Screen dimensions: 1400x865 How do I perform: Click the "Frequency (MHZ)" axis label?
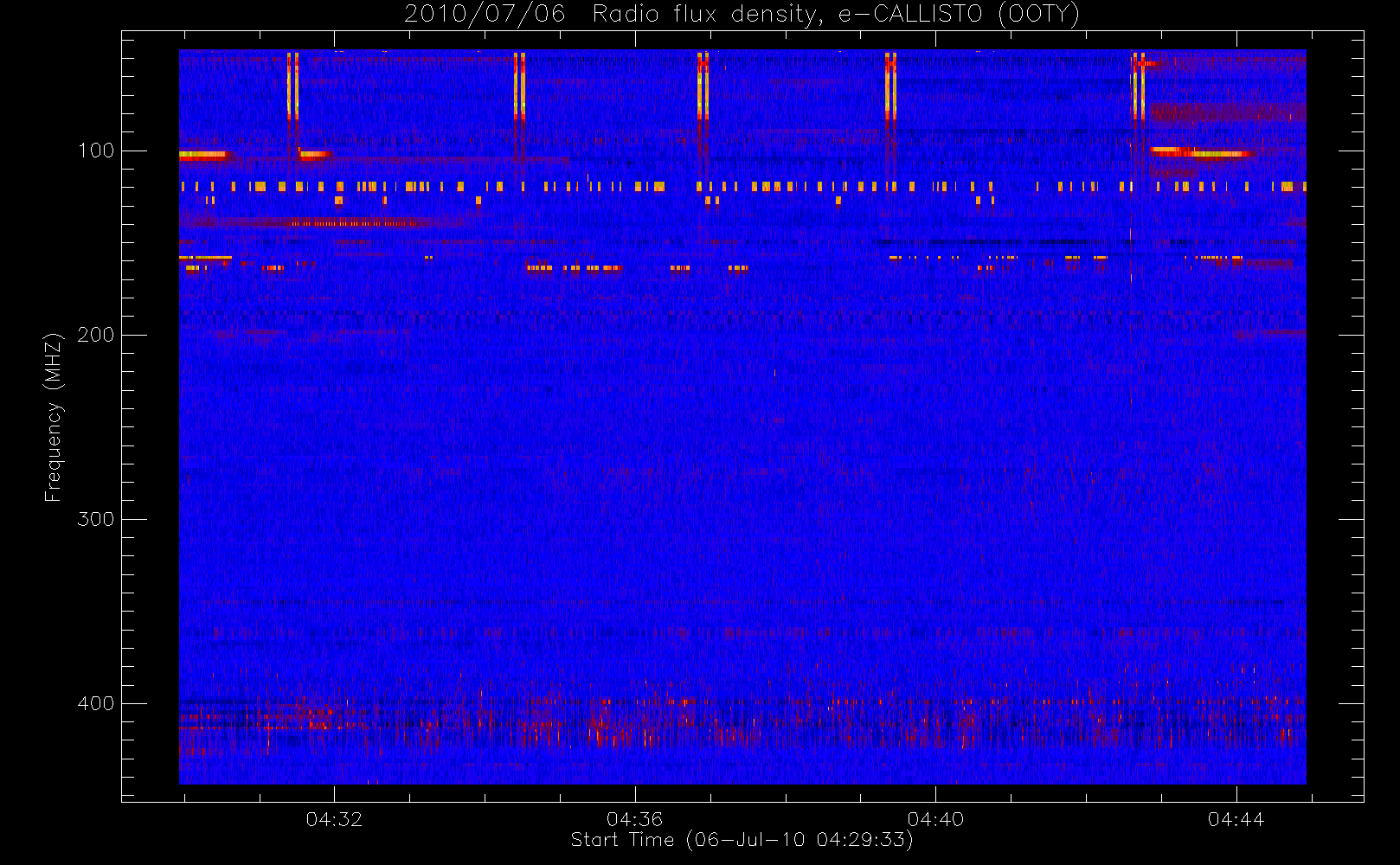54,417
